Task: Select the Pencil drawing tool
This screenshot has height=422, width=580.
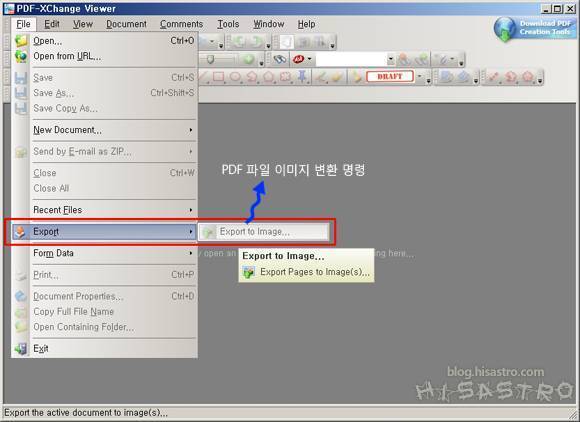Action: click(x=320, y=77)
